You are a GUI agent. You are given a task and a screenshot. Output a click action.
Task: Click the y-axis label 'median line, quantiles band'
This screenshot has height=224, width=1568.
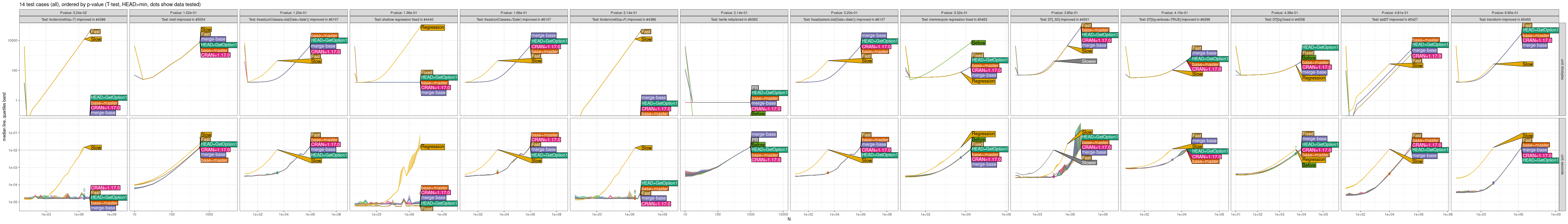[x=4, y=117]
